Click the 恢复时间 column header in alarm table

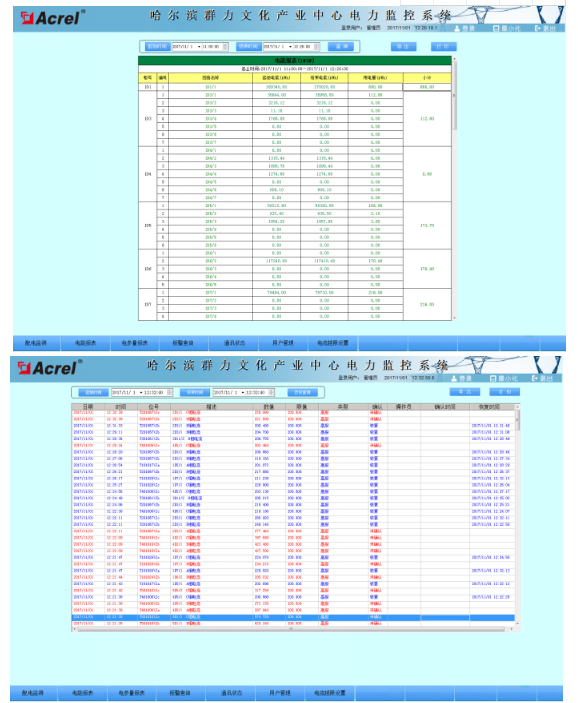click(x=492, y=407)
